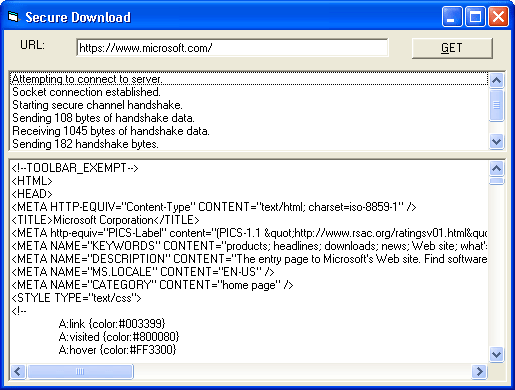Viewport: 515px width, 390px height.
Task: Click the '<STYLE TYPE="text/css">' line
Action: click(76, 298)
